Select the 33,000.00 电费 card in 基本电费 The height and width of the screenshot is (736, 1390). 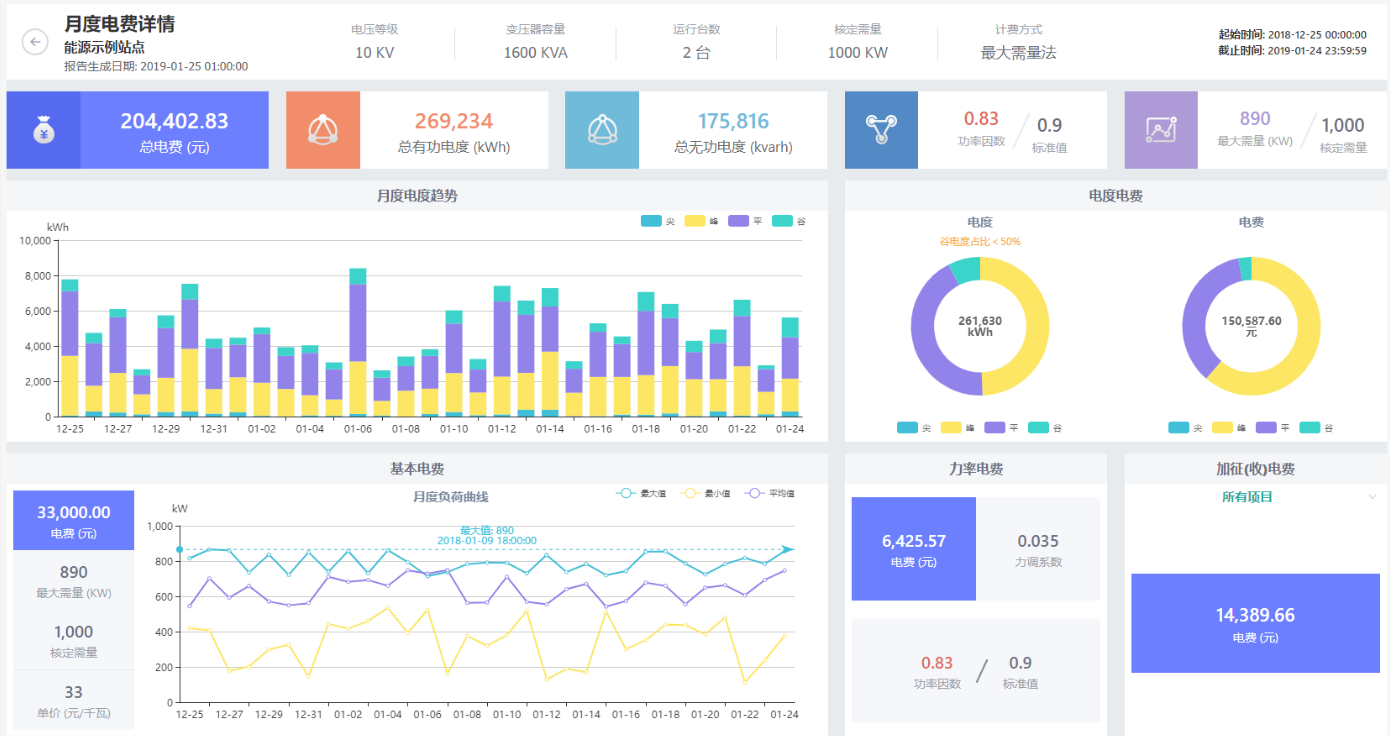pyautogui.click(x=73, y=520)
